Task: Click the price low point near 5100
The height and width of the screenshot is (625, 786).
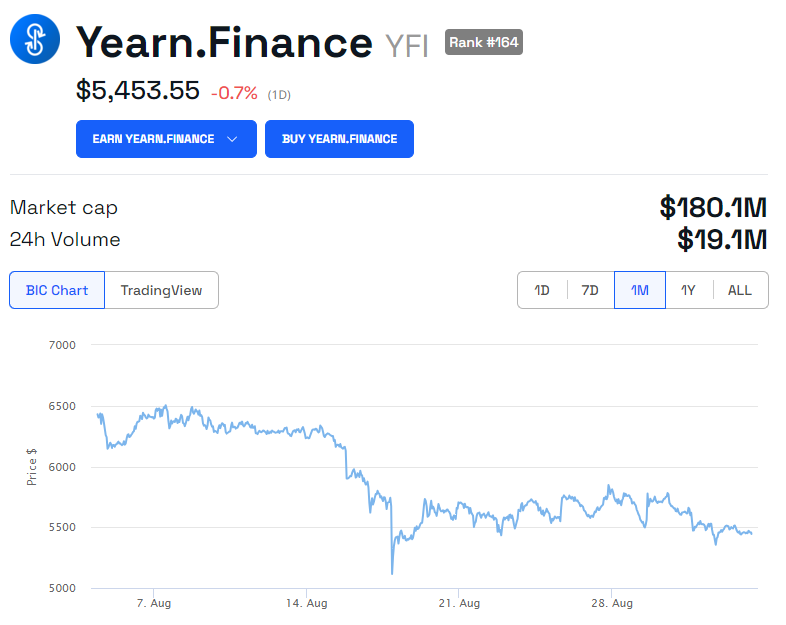Action: (x=392, y=573)
